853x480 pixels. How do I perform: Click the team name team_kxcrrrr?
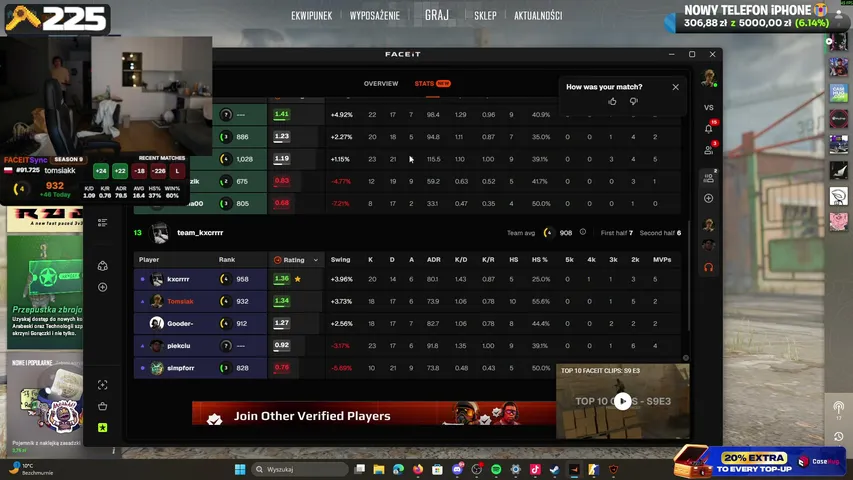coord(200,233)
